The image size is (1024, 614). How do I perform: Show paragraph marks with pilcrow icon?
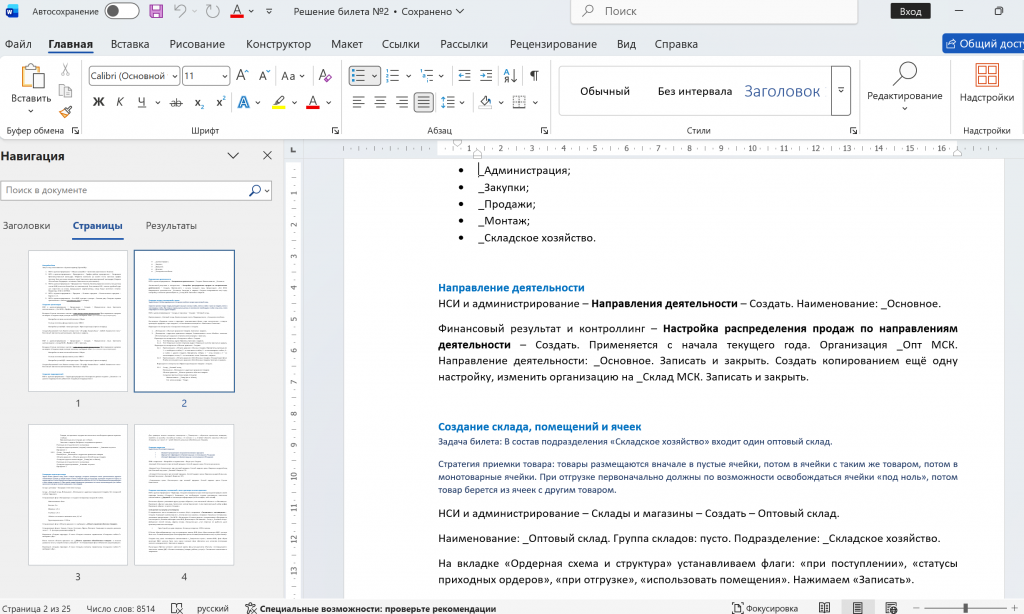[x=534, y=76]
